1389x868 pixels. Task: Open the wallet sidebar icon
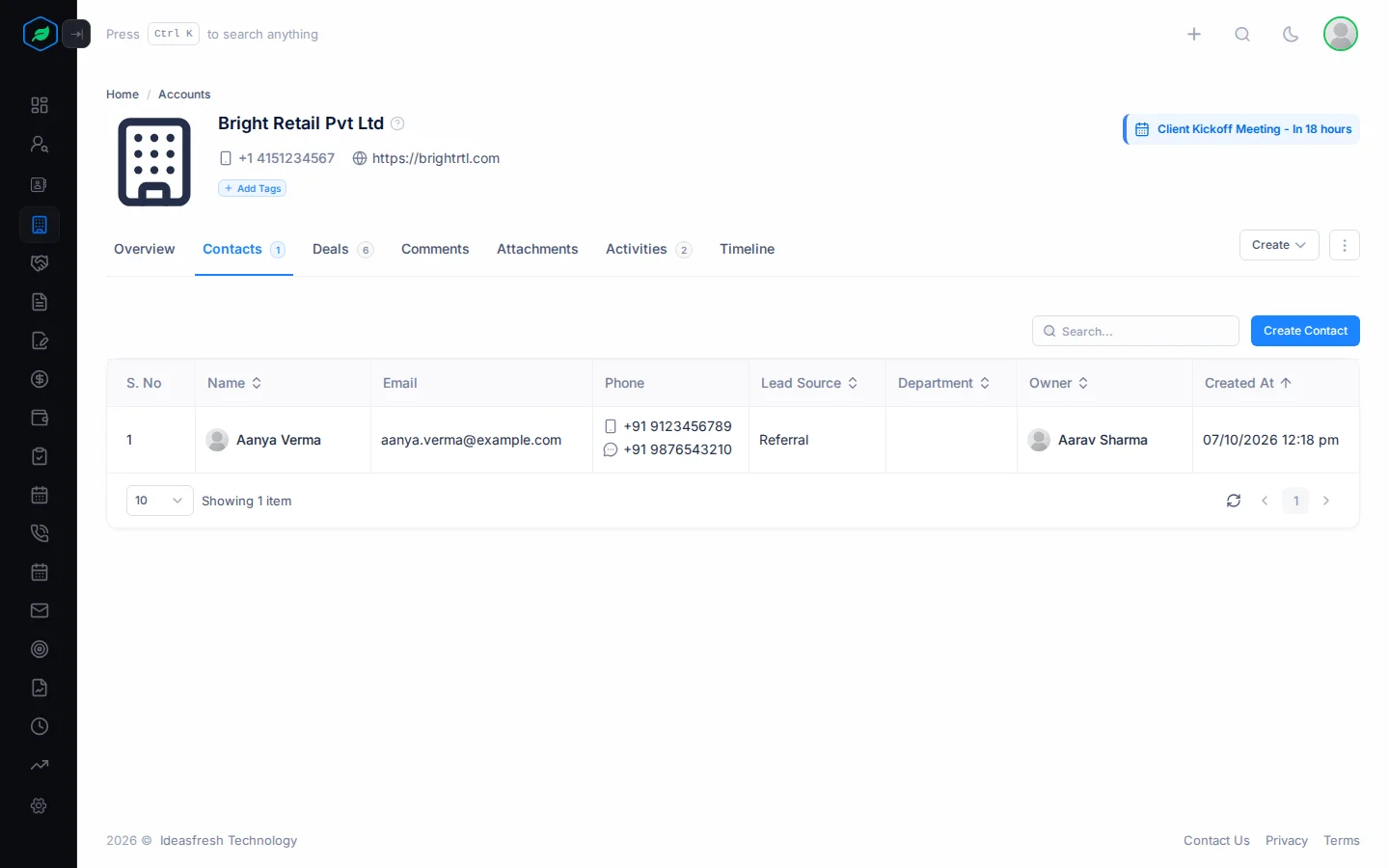(40, 418)
